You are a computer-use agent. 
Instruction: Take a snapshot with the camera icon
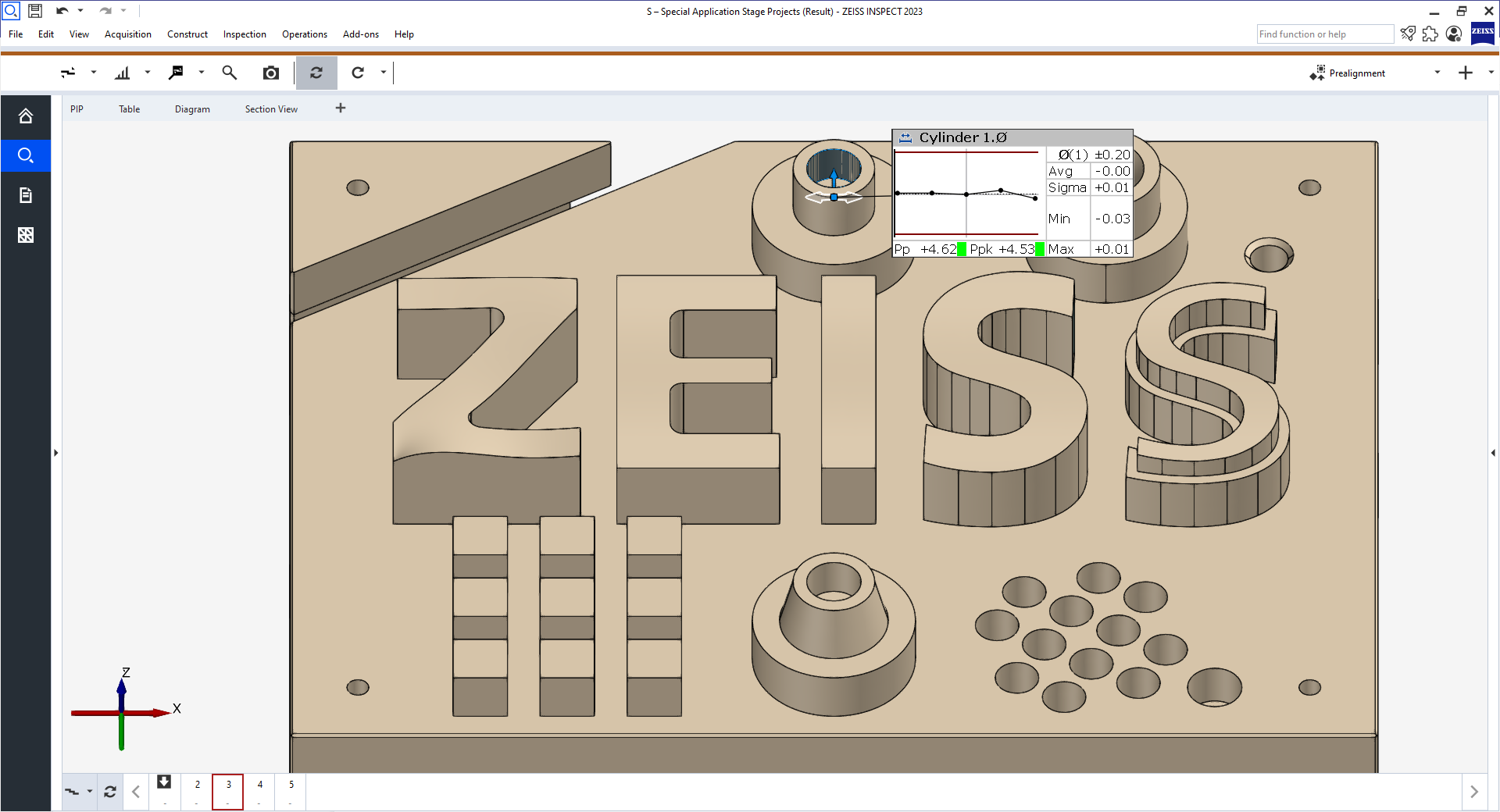click(x=270, y=73)
